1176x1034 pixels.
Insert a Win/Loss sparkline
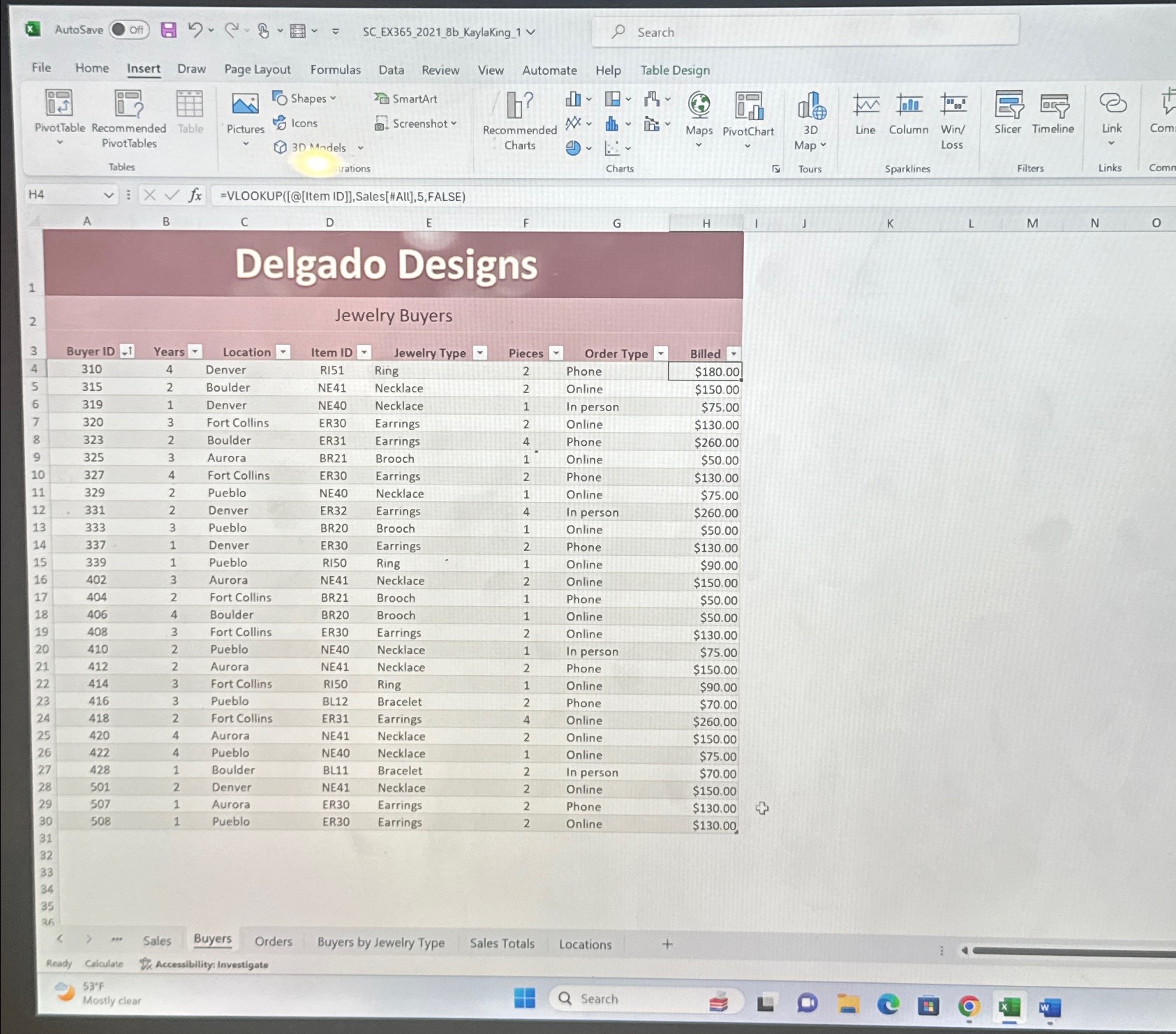pos(953,121)
